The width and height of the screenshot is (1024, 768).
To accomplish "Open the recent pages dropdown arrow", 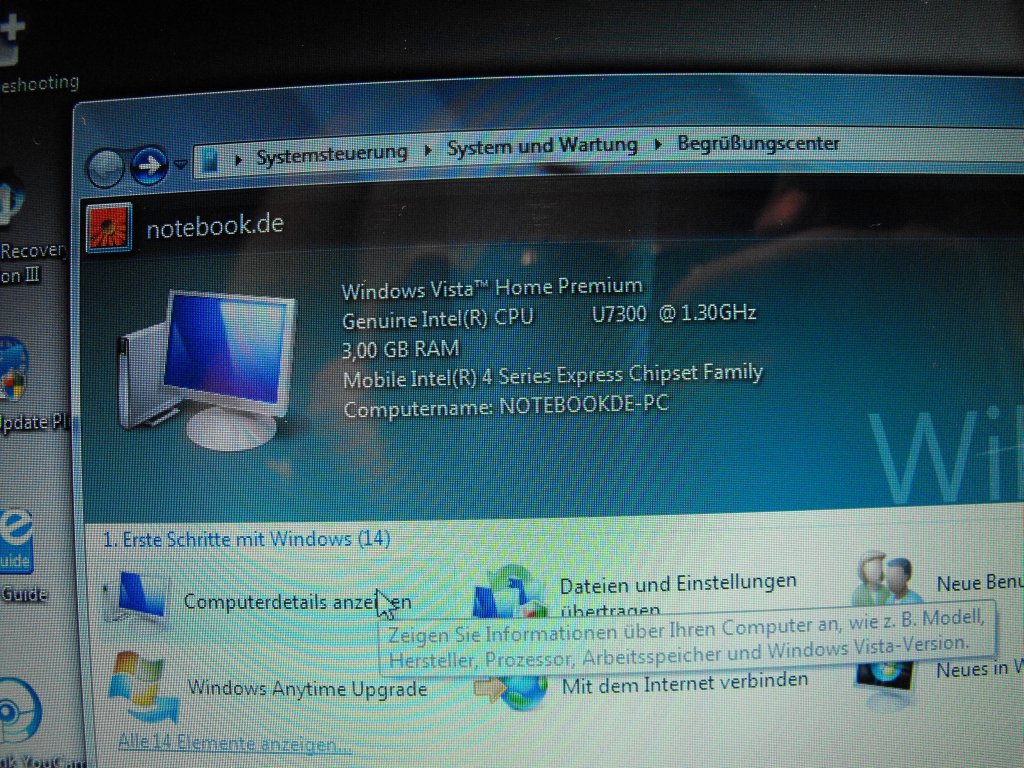I will [x=181, y=163].
